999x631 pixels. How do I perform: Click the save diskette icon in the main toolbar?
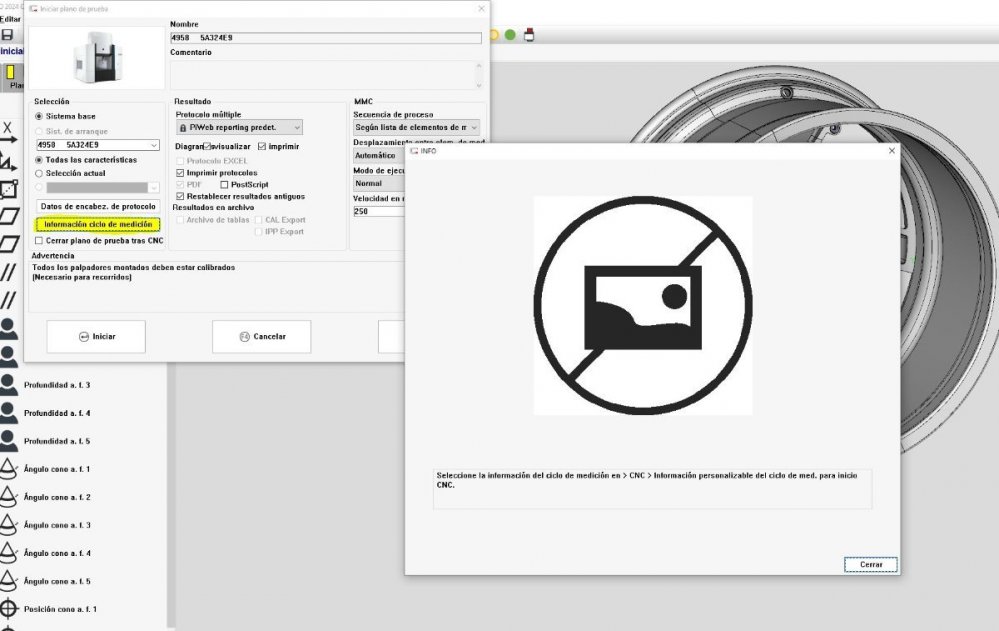tap(7, 34)
